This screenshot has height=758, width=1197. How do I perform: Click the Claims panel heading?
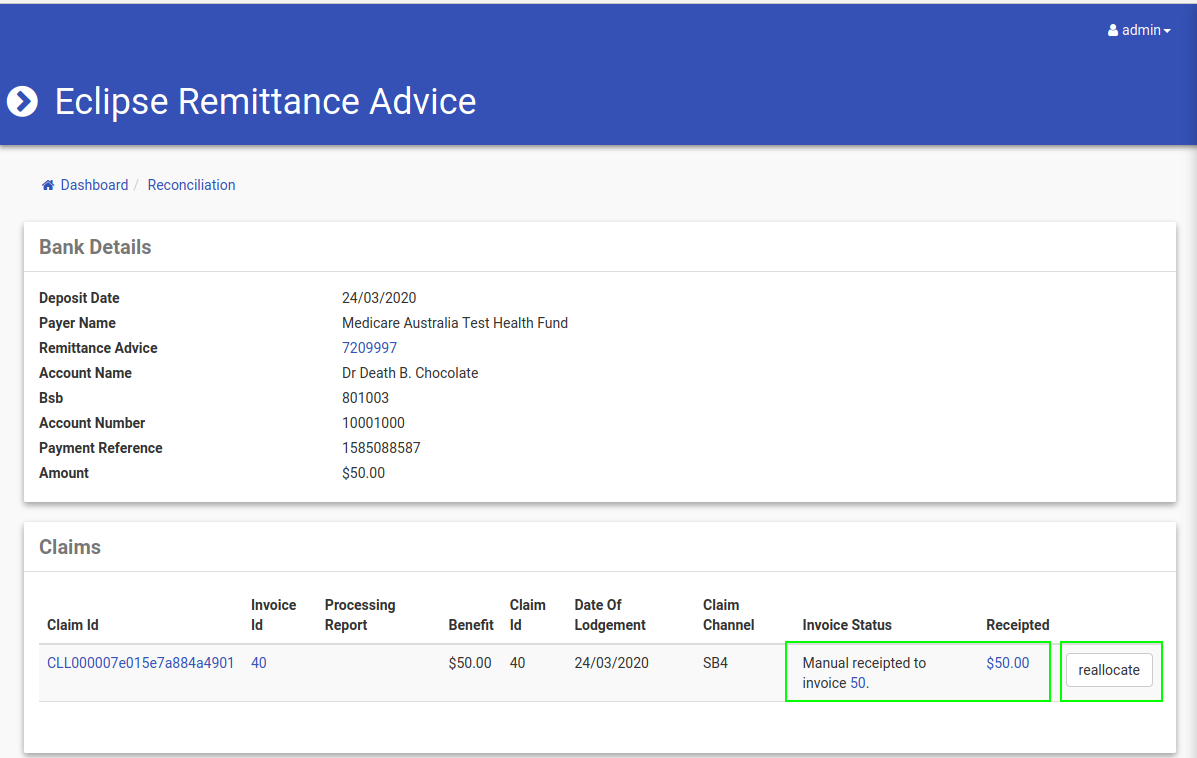70,547
